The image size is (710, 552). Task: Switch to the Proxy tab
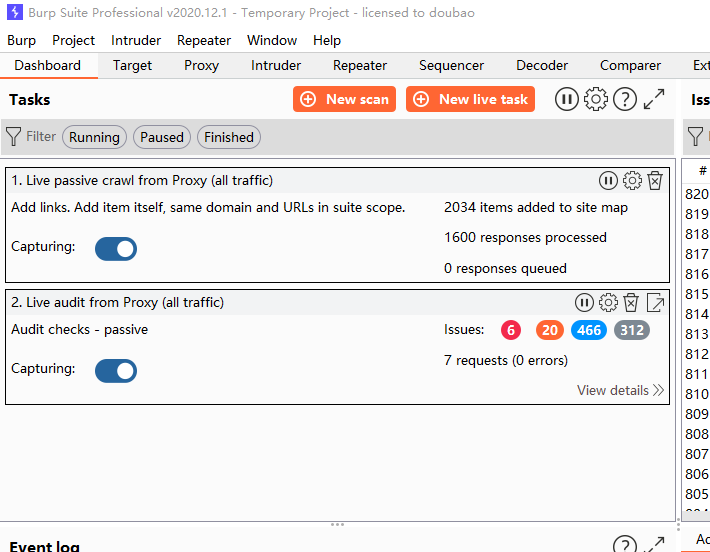(x=201, y=66)
